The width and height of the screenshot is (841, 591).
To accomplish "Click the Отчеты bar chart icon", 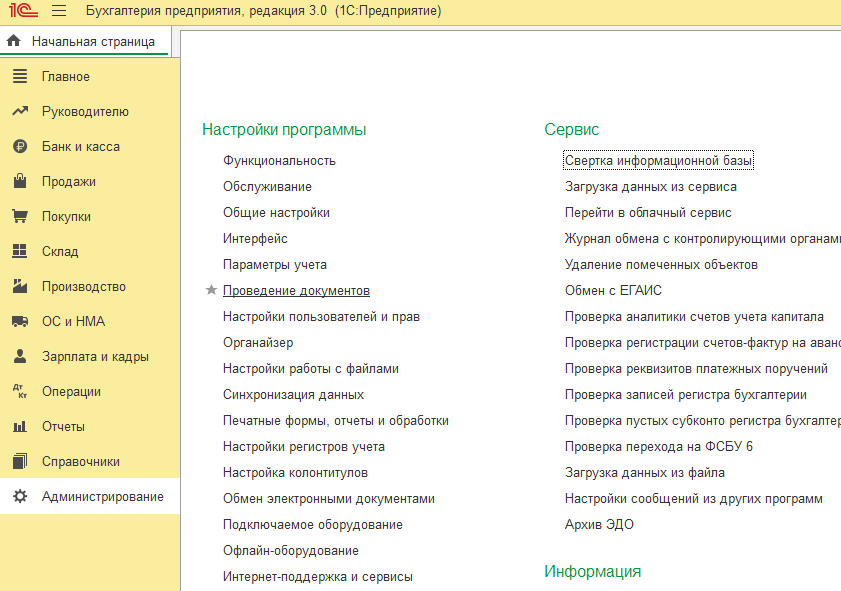I will [20, 426].
